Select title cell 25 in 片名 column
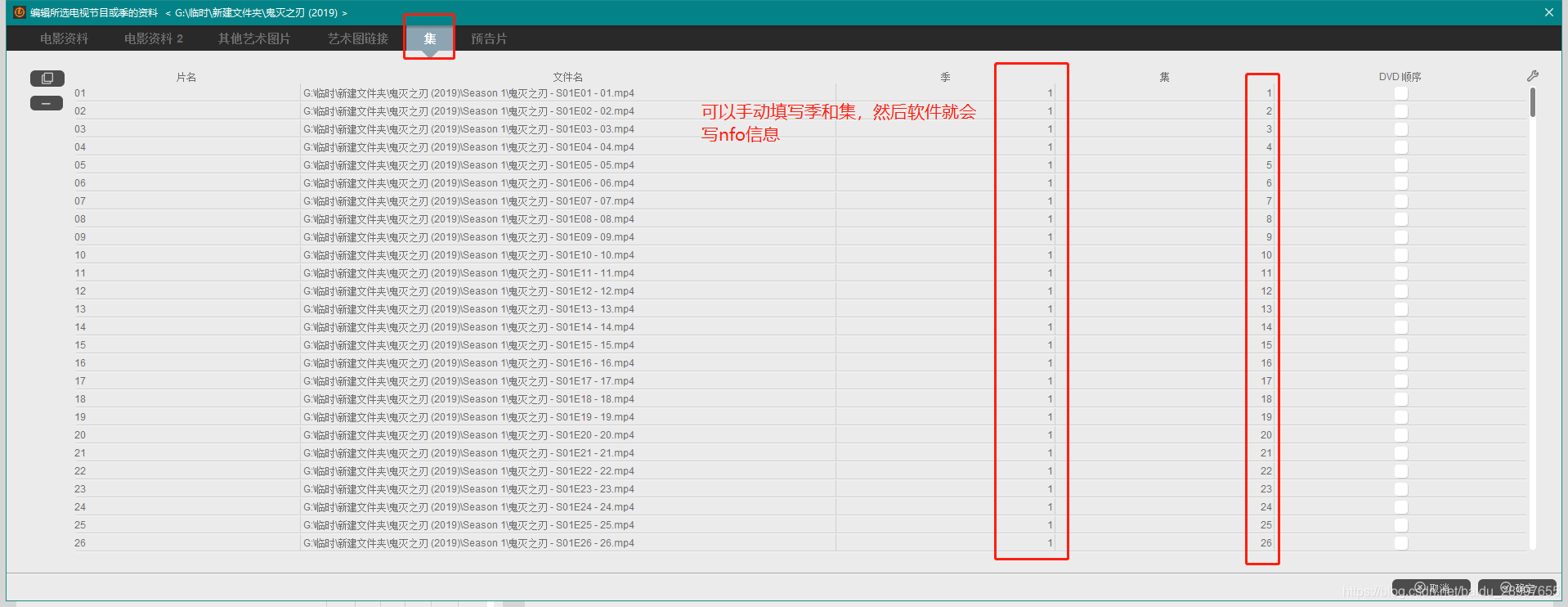This screenshot has height=607, width=1568. [x=186, y=525]
